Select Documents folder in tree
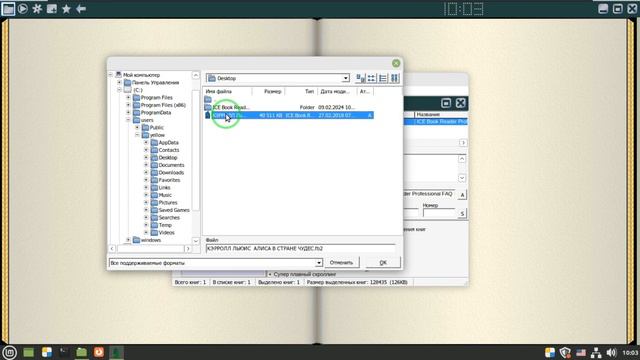Image resolution: width=640 pixels, height=360 pixels. pos(171,165)
